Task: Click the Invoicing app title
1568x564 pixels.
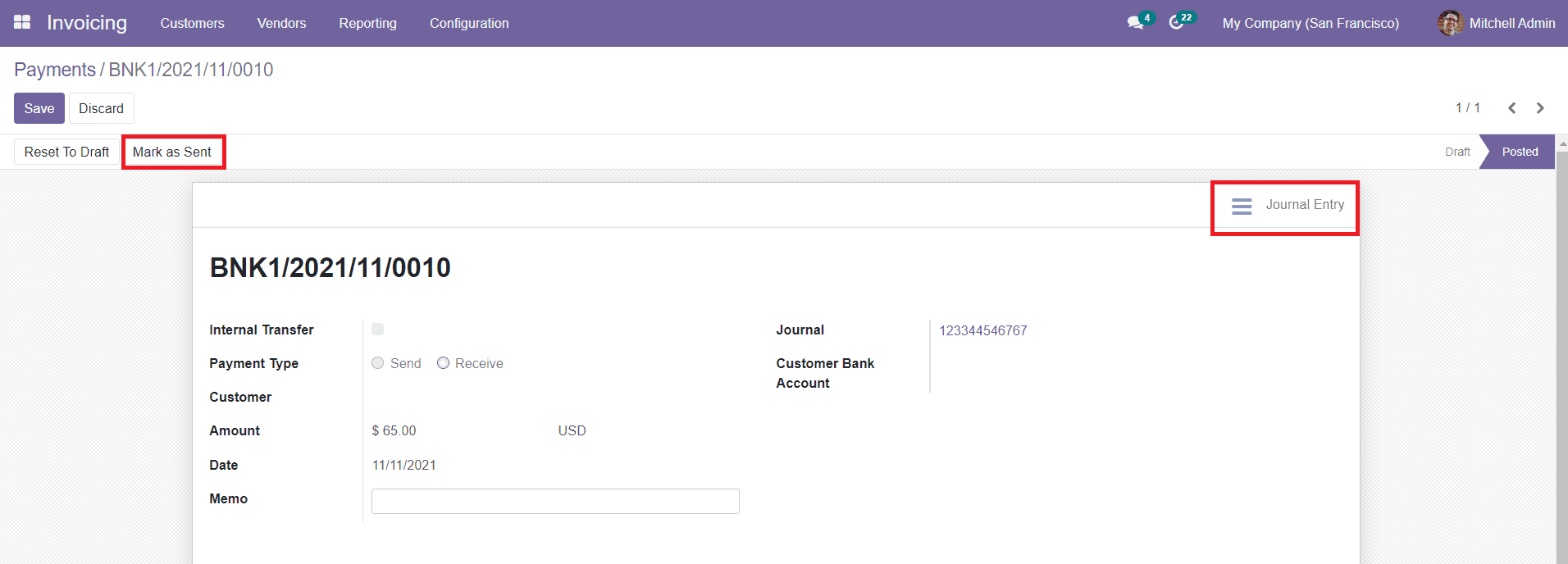Action: pyautogui.click(x=87, y=23)
